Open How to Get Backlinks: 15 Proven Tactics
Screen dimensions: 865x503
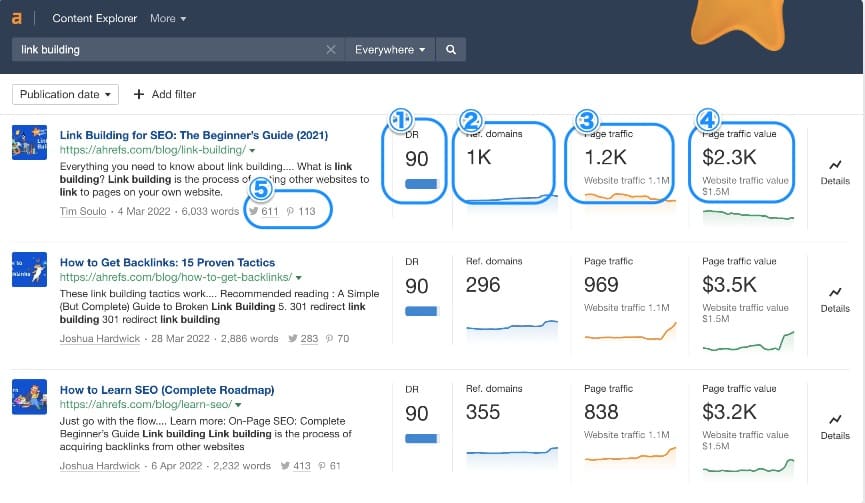pos(167,263)
